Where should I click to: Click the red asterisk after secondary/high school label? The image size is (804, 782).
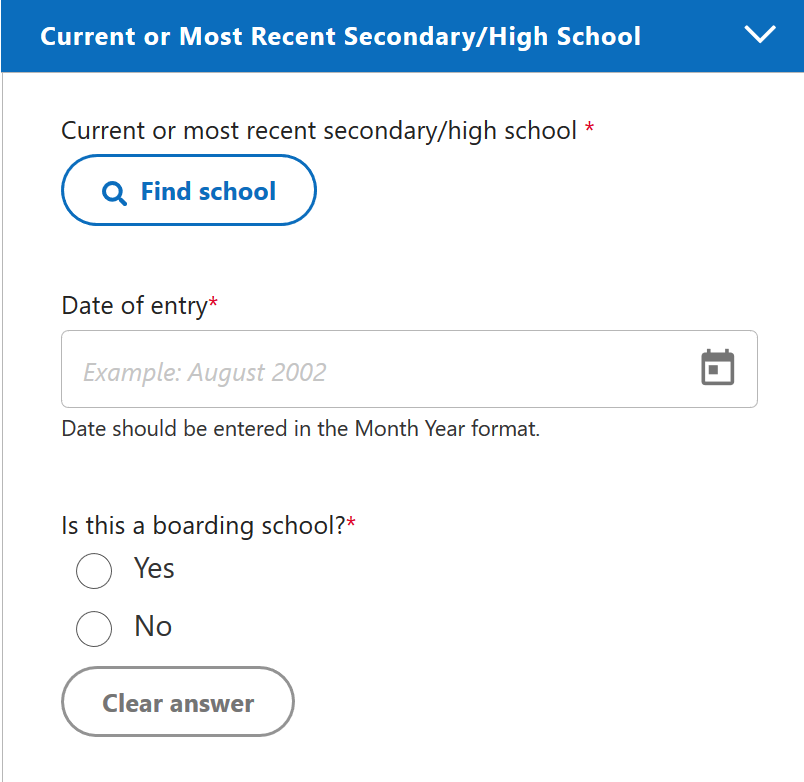[x=589, y=129]
